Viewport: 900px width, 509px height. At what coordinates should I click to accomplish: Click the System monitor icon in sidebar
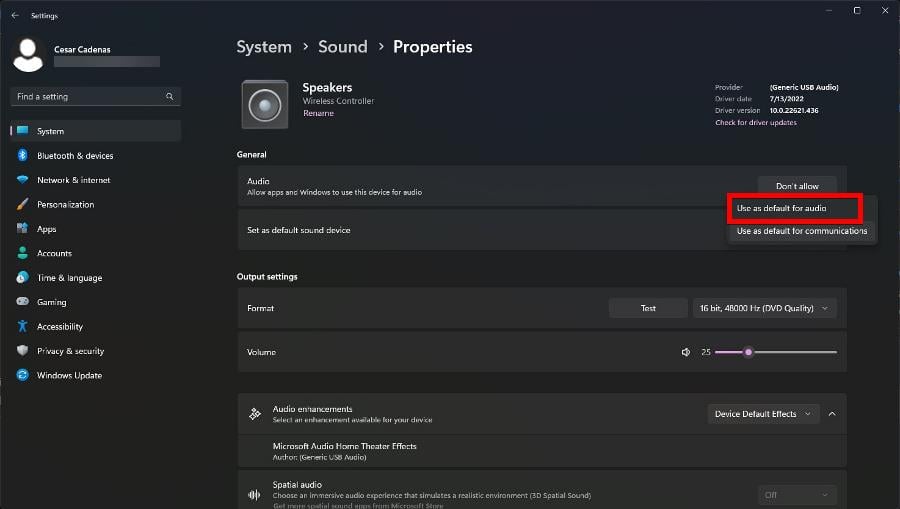coord(22,131)
